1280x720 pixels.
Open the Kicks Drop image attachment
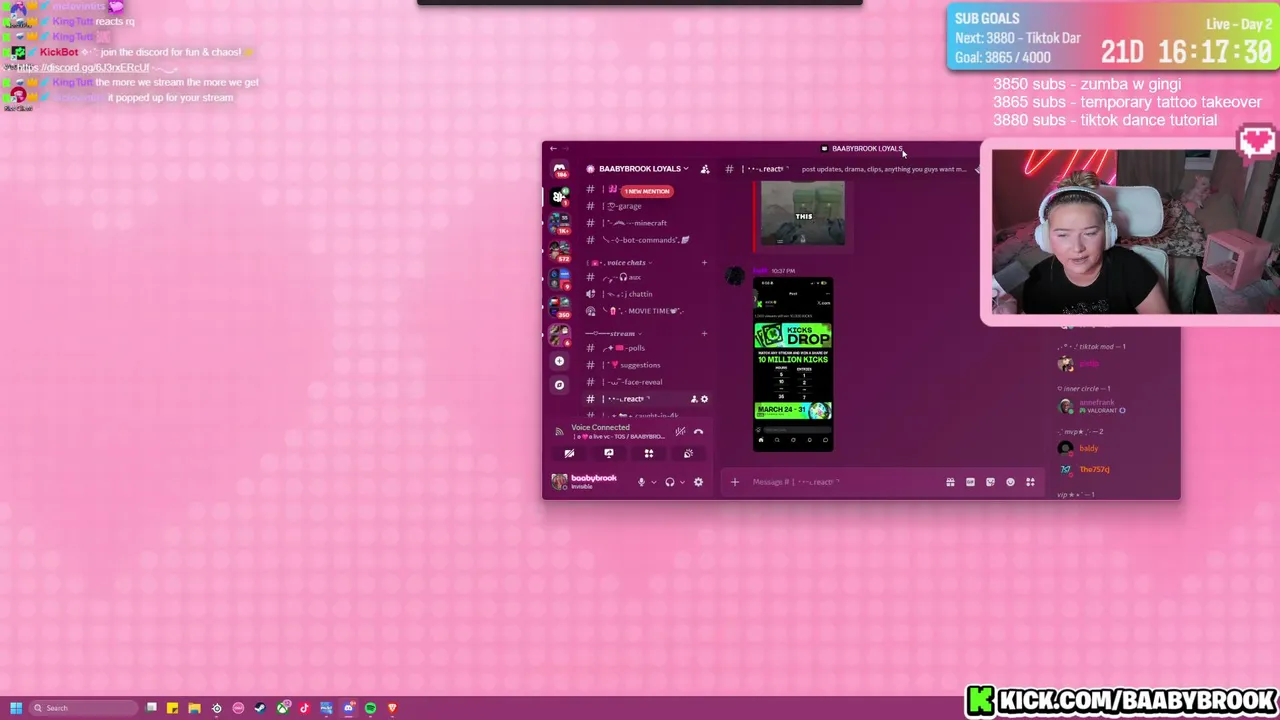(793, 365)
